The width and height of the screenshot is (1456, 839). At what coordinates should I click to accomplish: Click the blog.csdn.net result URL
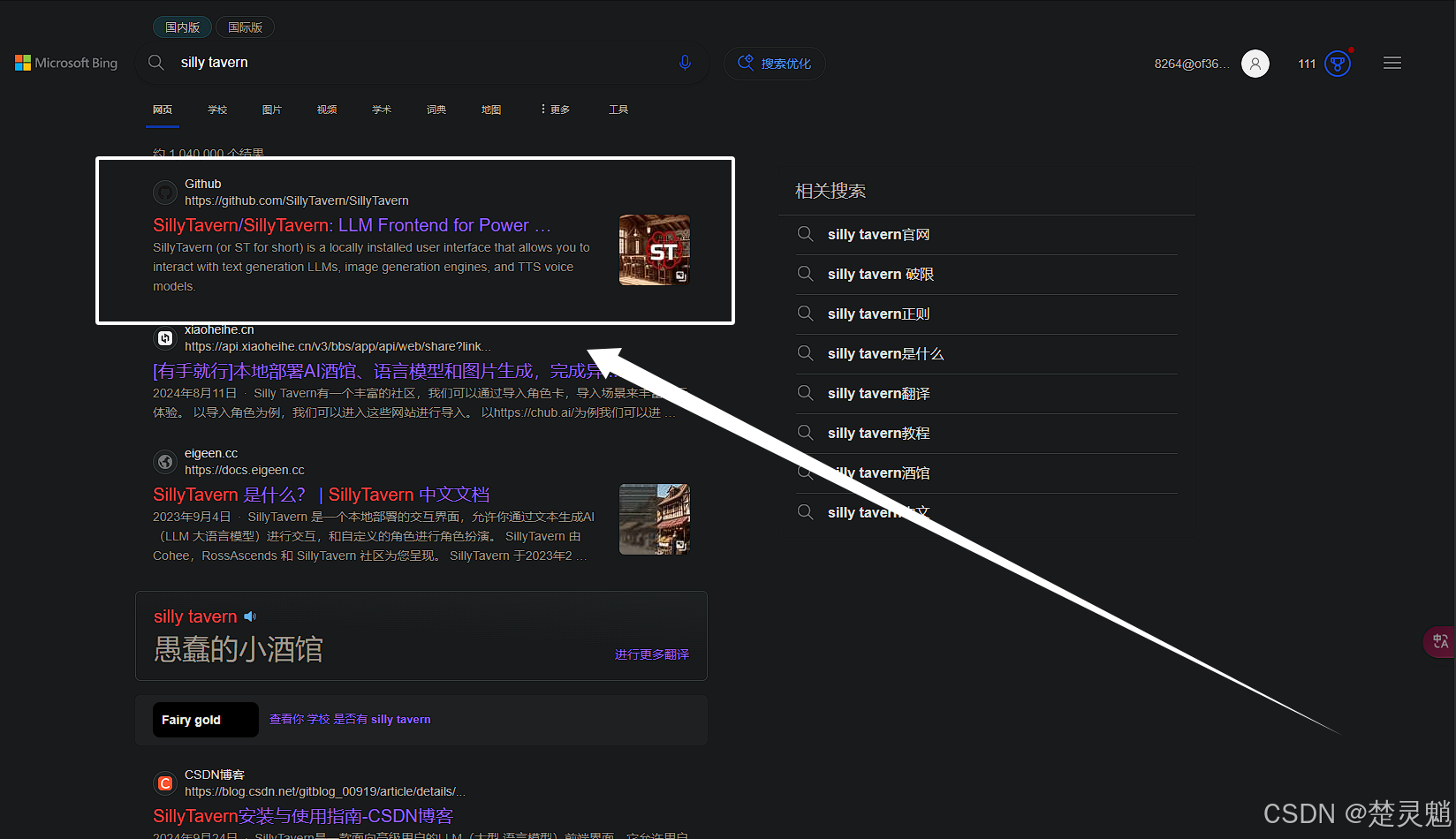[x=325, y=791]
